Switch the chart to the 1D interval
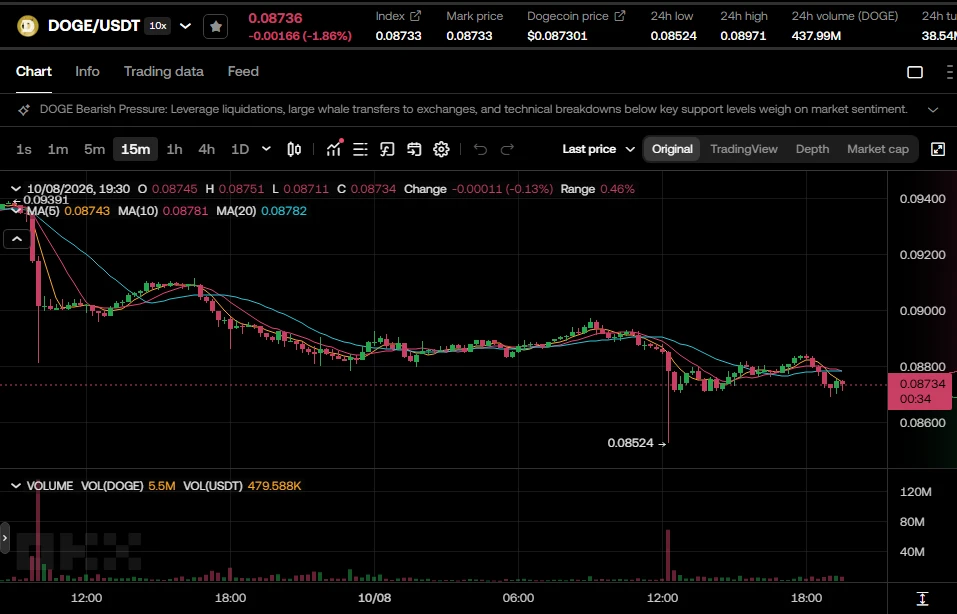Screen dimensions: 957x614 point(240,150)
